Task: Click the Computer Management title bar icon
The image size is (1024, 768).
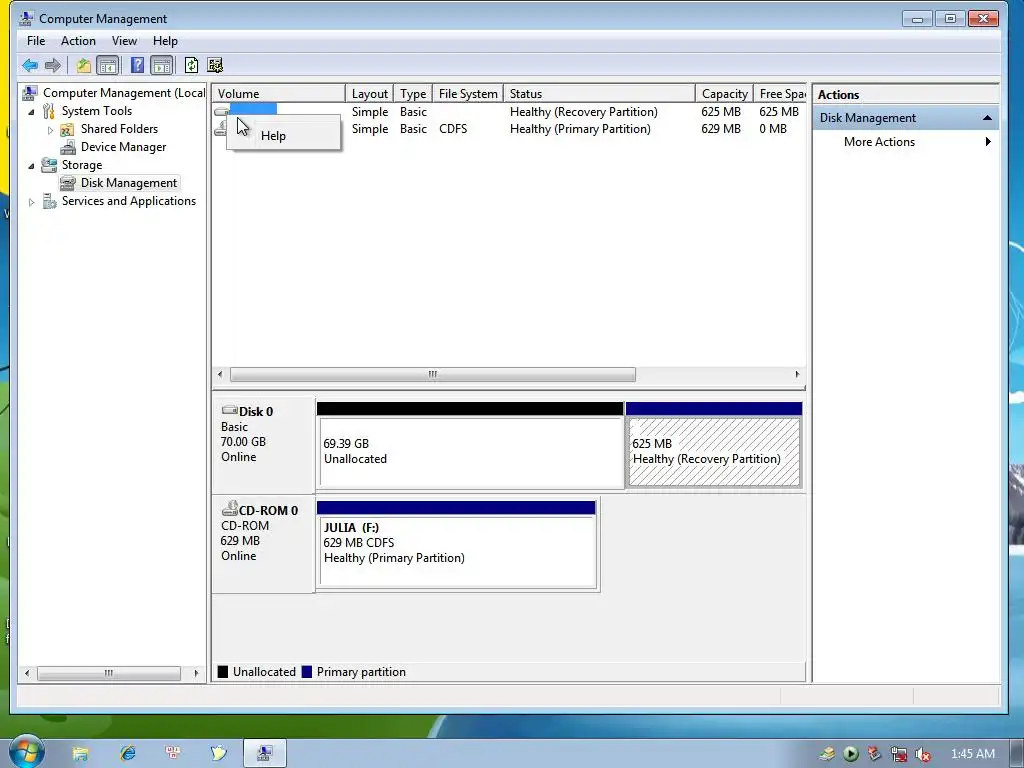Action: pyautogui.click(x=27, y=18)
